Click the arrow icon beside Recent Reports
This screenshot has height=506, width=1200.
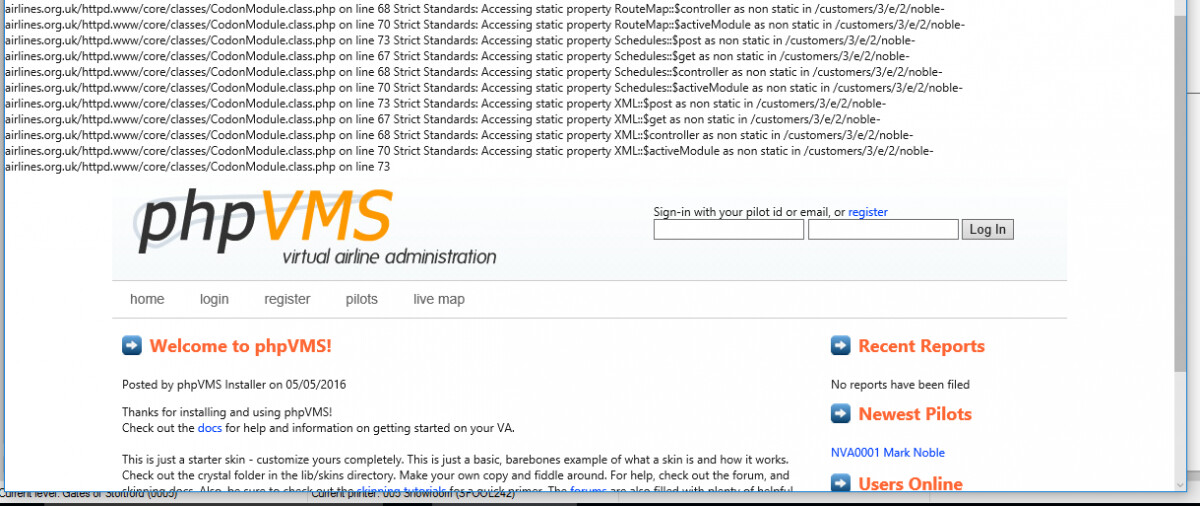841,345
